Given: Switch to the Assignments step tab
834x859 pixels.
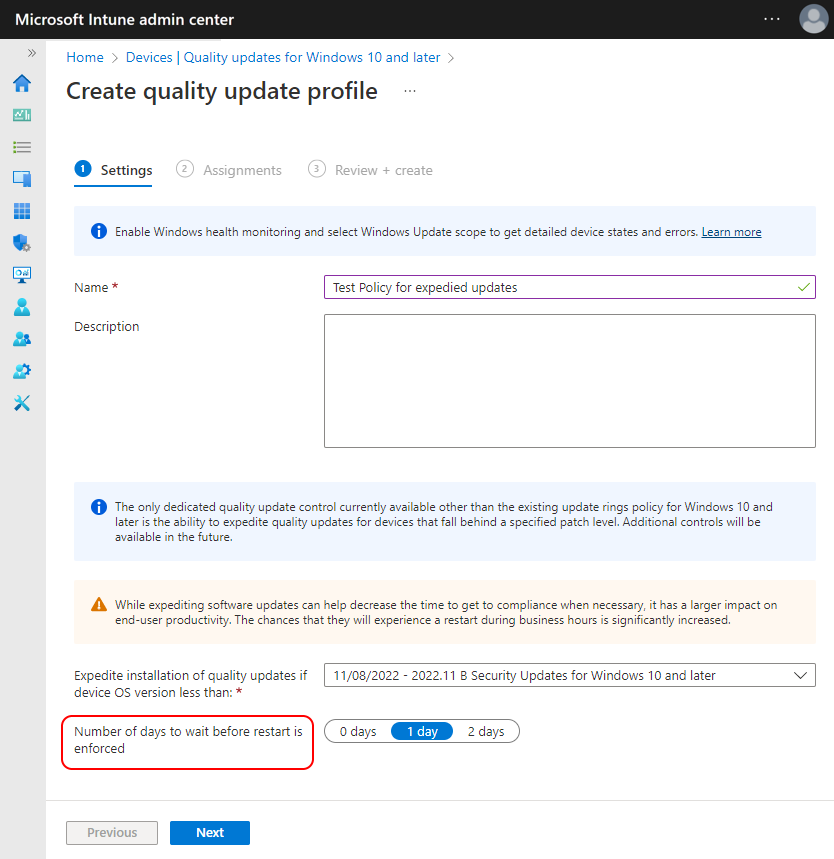Looking at the screenshot, I should (229, 170).
